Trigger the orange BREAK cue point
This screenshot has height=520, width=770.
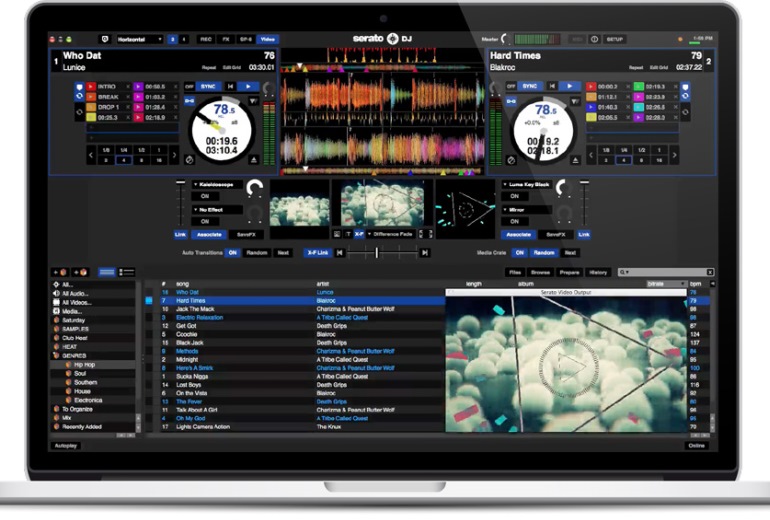91,97
